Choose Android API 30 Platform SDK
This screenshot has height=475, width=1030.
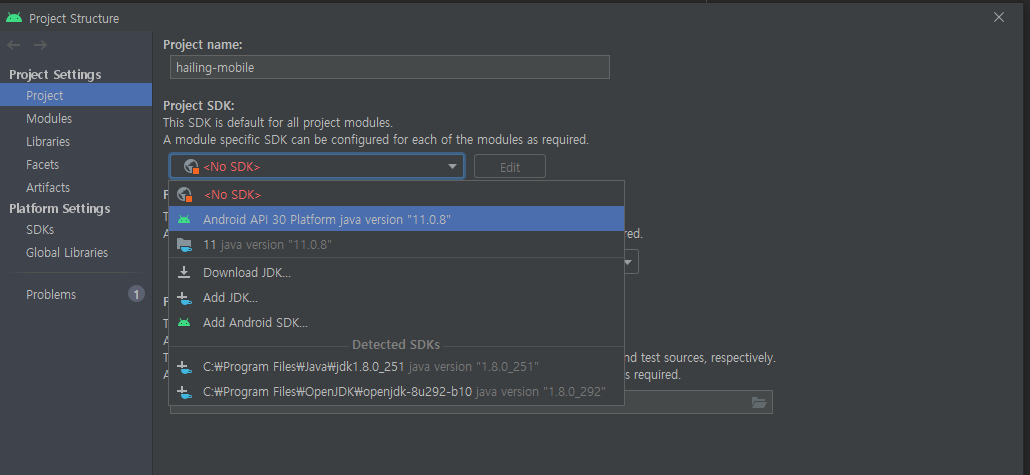pos(396,219)
